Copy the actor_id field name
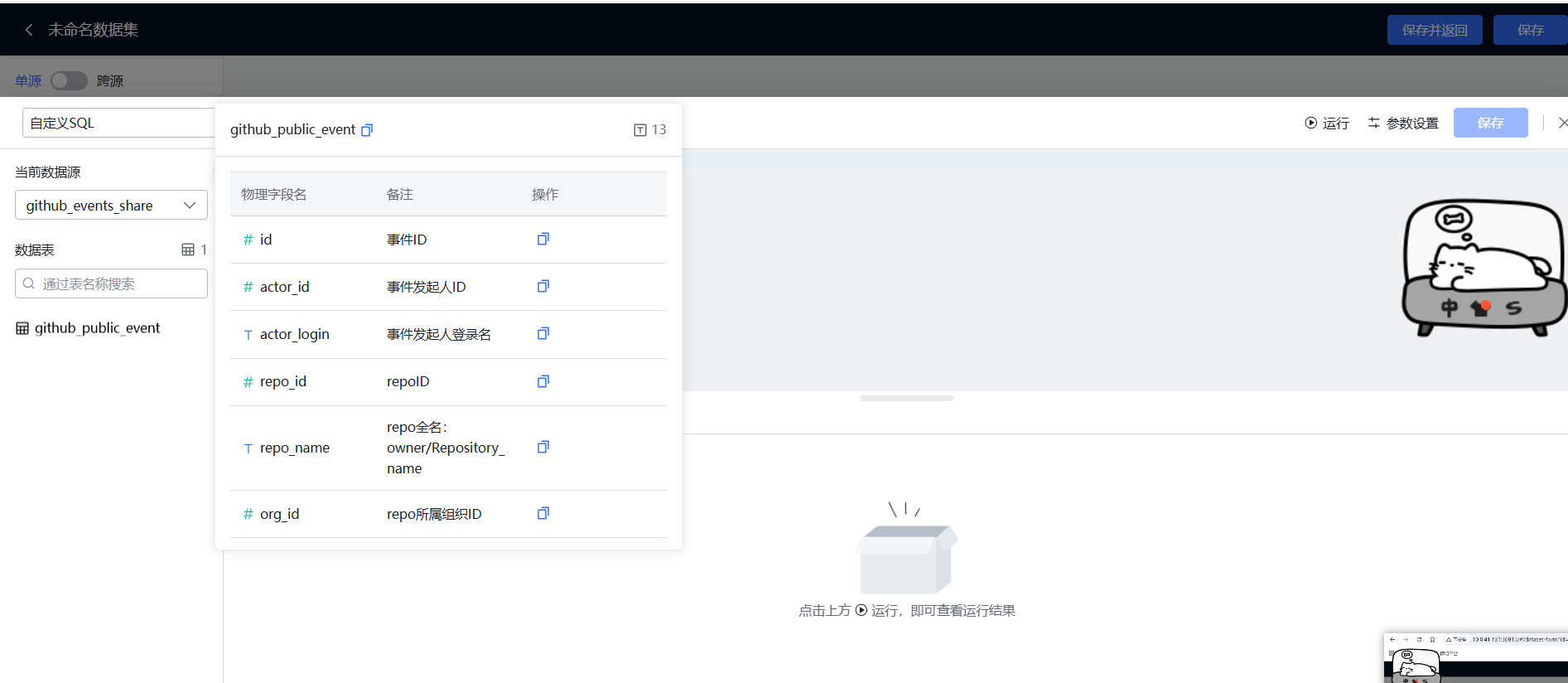Viewport: 1568px width, 683px height. 543,287
